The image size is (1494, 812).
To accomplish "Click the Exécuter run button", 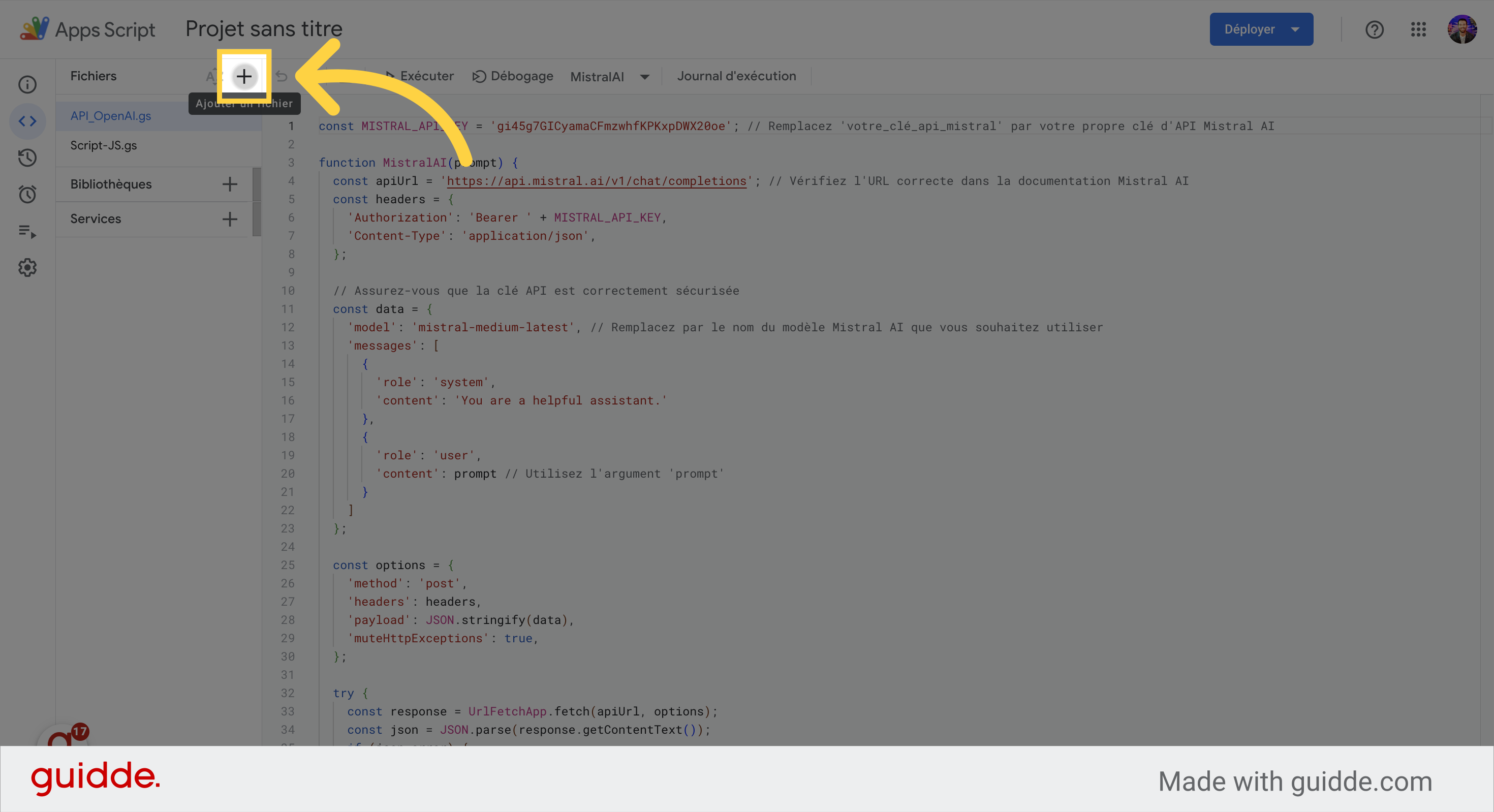I will [x=419, y=76].
